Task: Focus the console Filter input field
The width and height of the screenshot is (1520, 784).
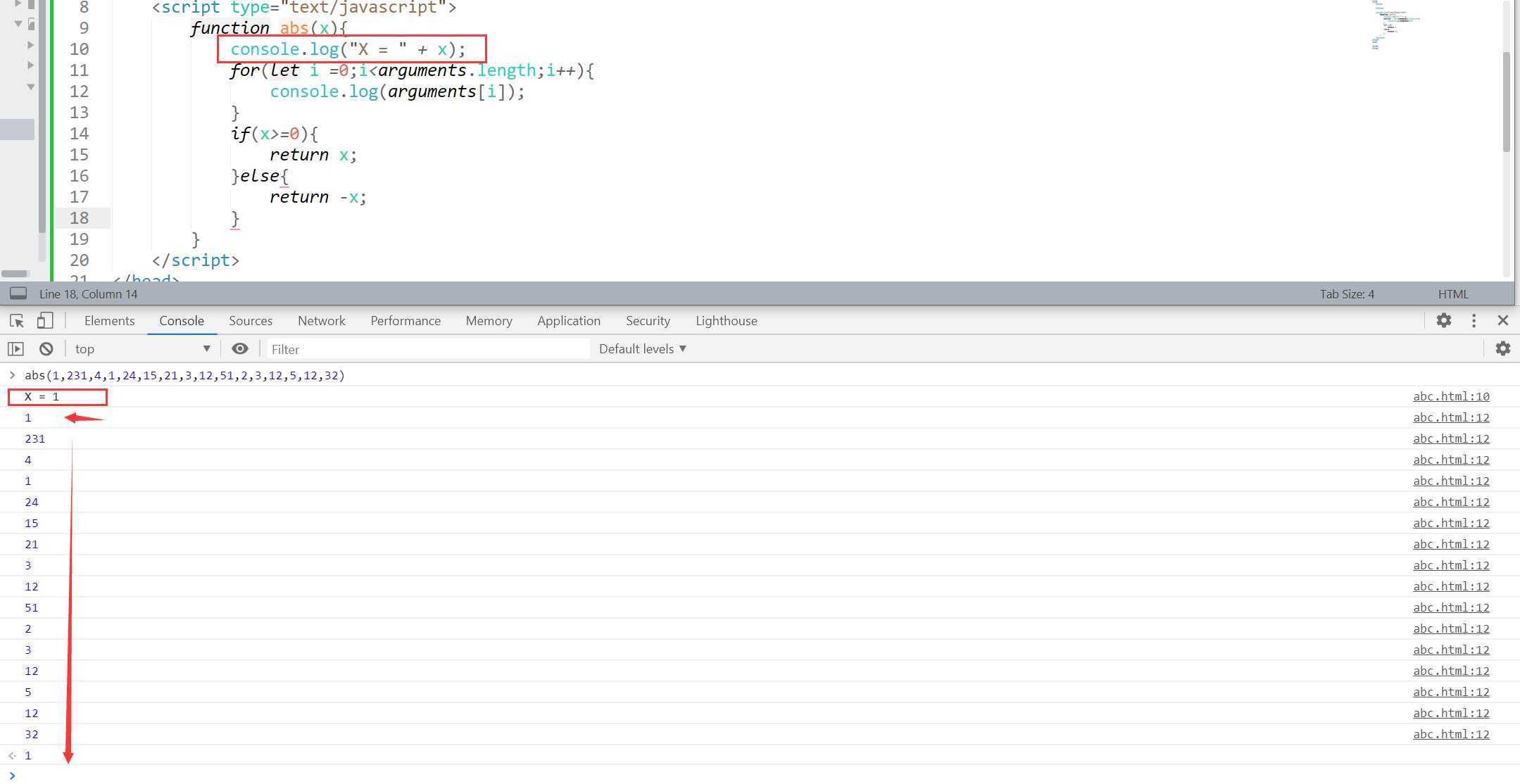Action: (x=428, y=349)
